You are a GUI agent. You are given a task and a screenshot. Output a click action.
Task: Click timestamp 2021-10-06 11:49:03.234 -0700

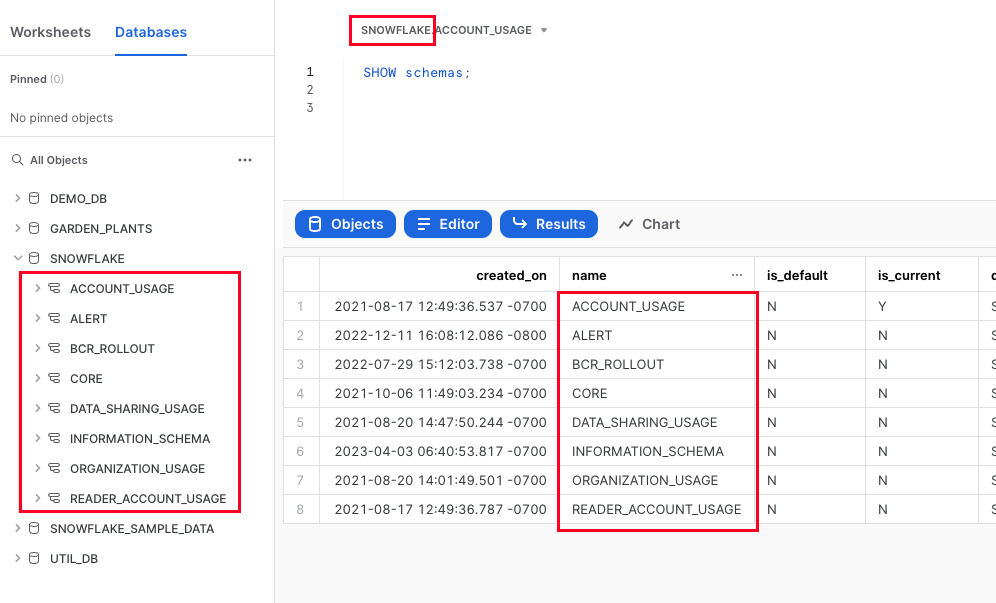(440, 393)
